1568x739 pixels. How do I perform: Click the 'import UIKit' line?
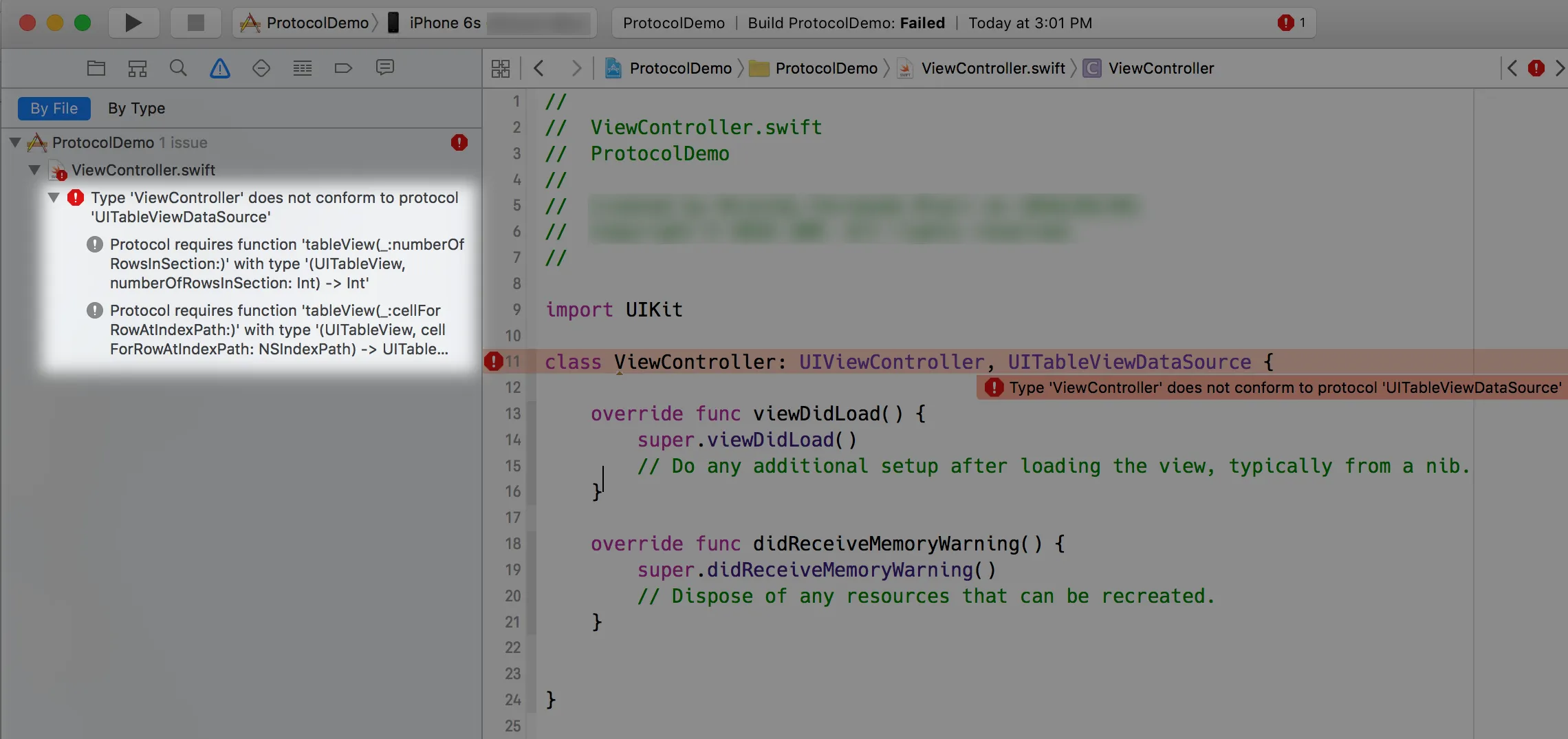coord(614,310)
